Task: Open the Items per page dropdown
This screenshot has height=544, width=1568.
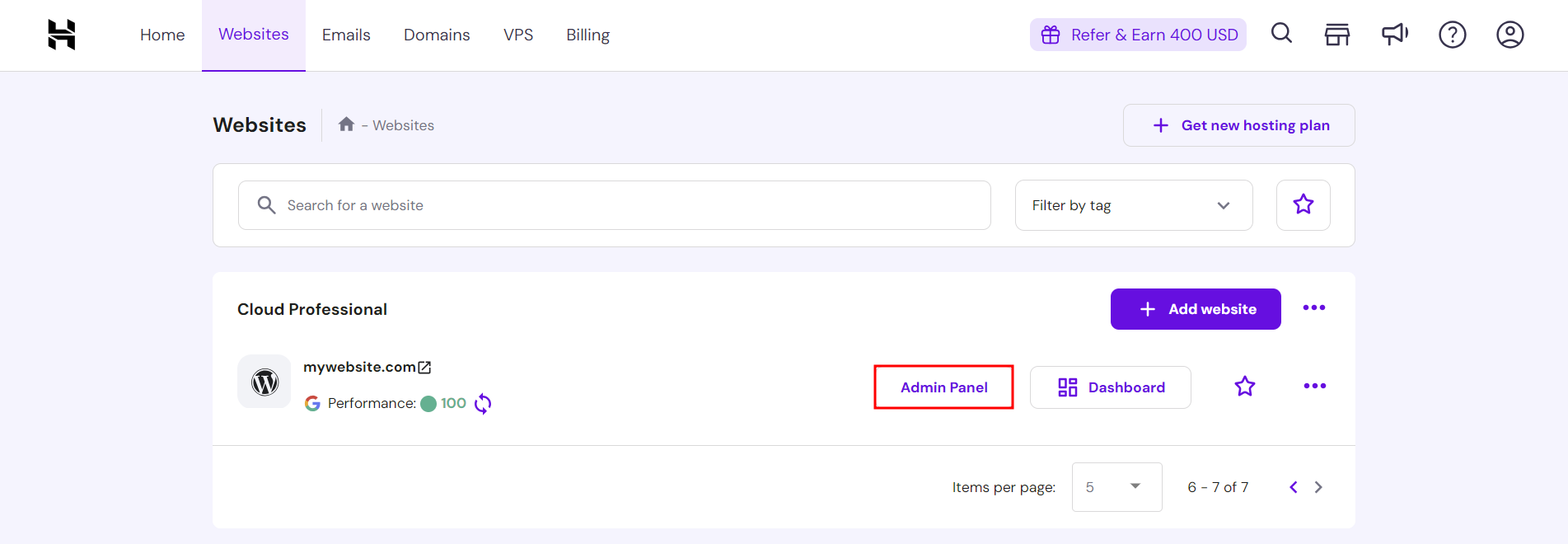Action: click(1116, 487)
